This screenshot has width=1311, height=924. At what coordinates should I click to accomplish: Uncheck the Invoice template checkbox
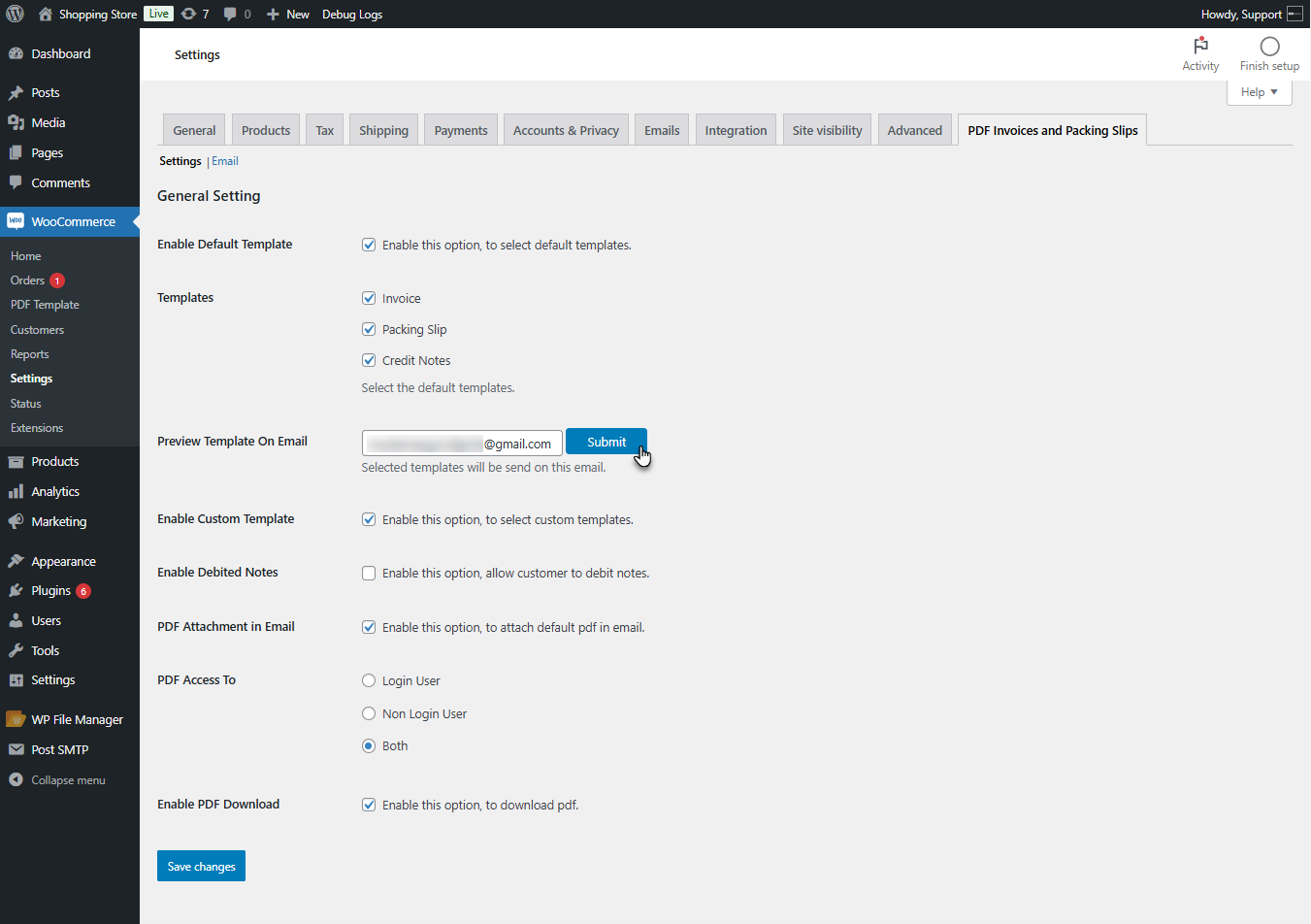(x=369, y=298)
